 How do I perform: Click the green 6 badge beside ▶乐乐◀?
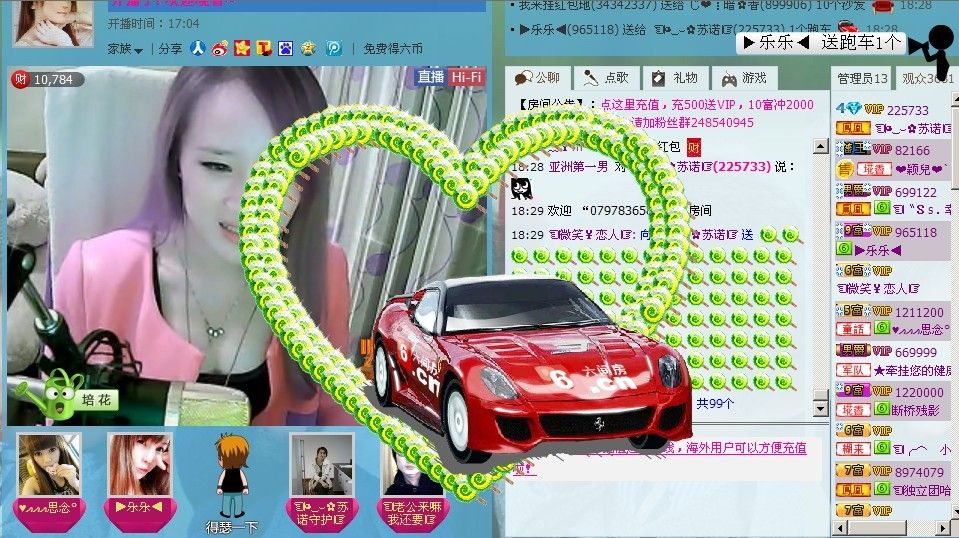tap(844, 249)
